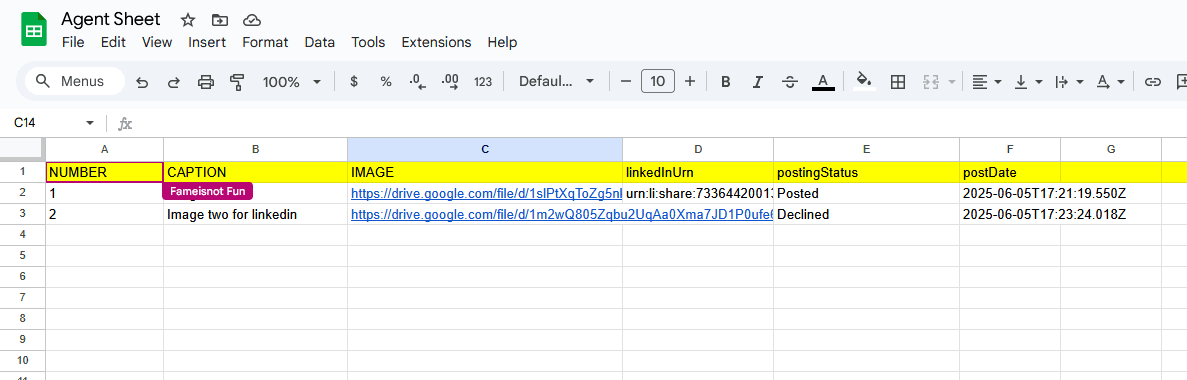The height and width of the screenshot is (380, 1187).
Task: Select the CAPTION header cell
Action: [x=255, y=173]
